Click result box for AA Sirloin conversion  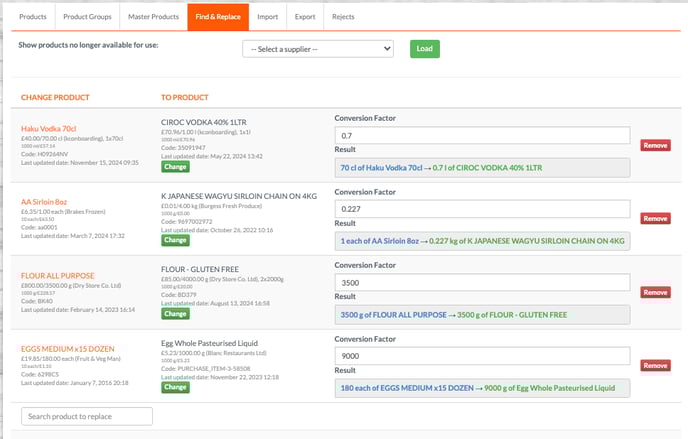(482, 241)
